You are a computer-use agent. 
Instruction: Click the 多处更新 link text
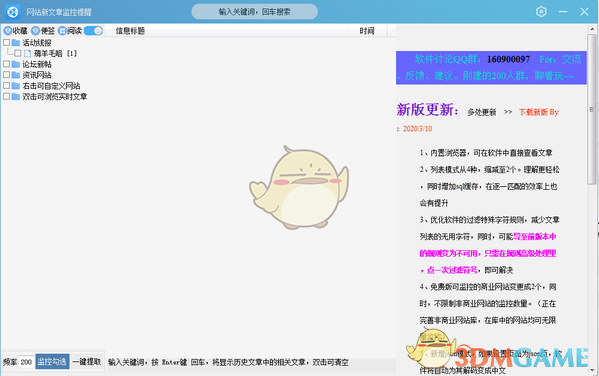[482, 112]
